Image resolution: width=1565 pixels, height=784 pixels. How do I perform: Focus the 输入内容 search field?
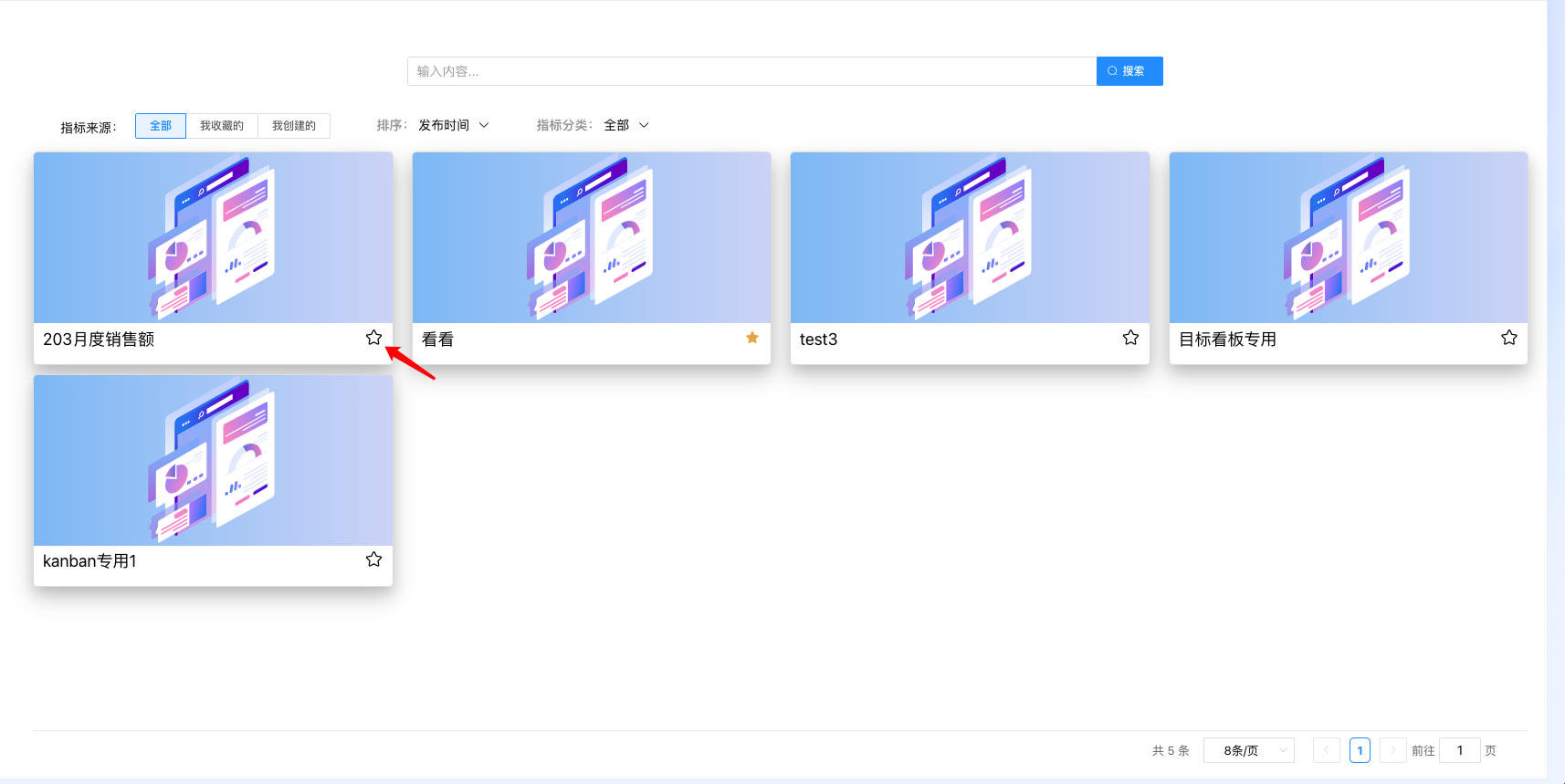point(751,71)
